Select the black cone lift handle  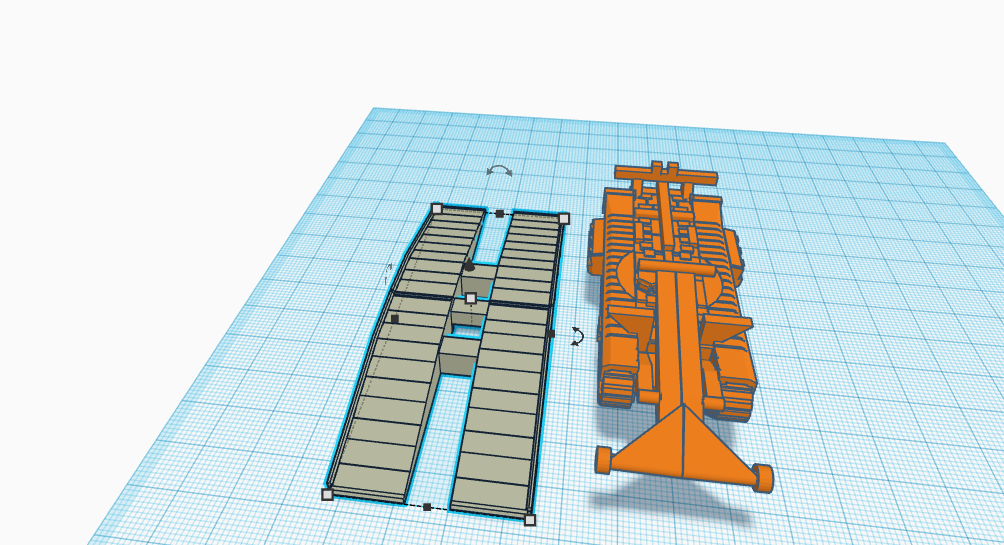[x=469, y=264]
